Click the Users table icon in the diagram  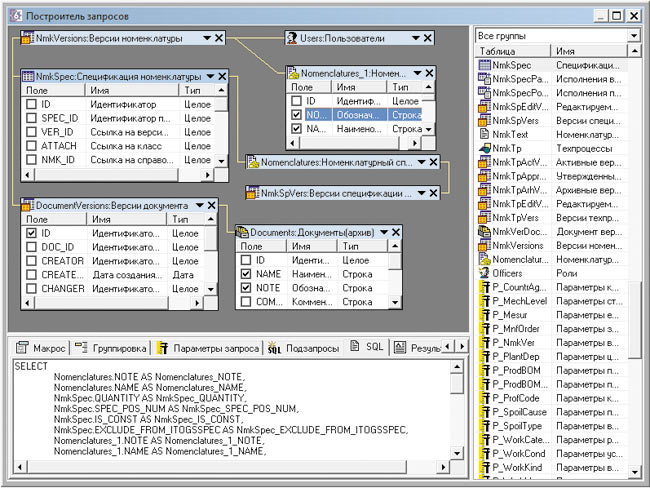292,37
